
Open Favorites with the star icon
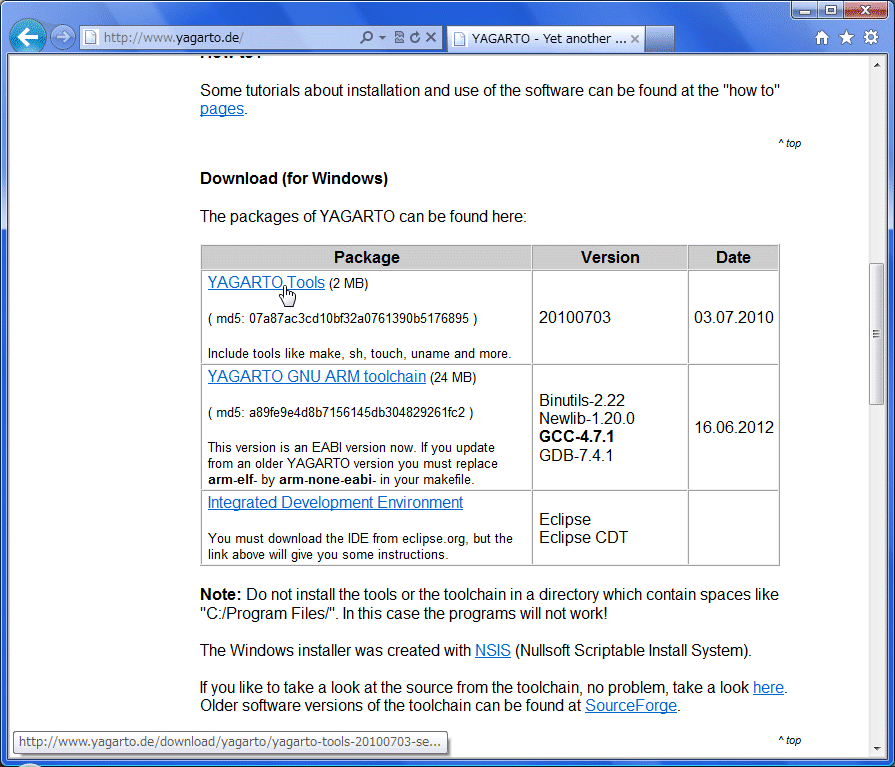pos(846,38)
